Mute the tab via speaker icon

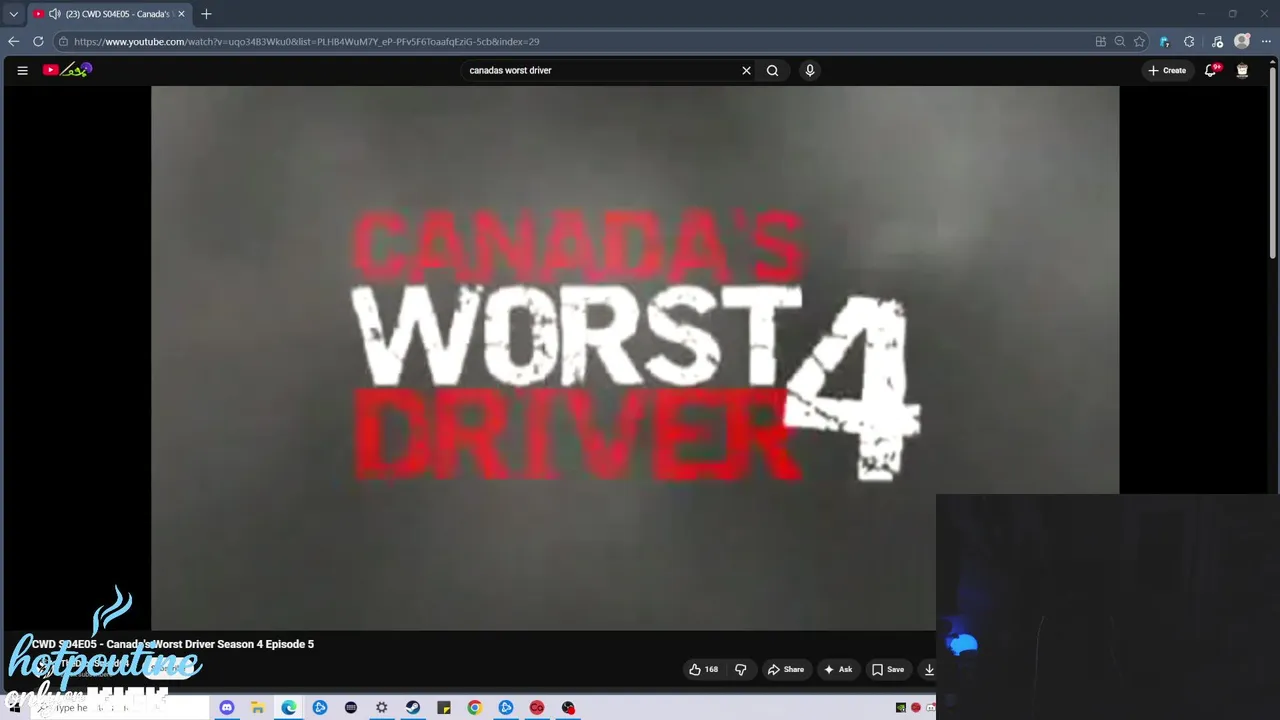click(x=54, y=14)
